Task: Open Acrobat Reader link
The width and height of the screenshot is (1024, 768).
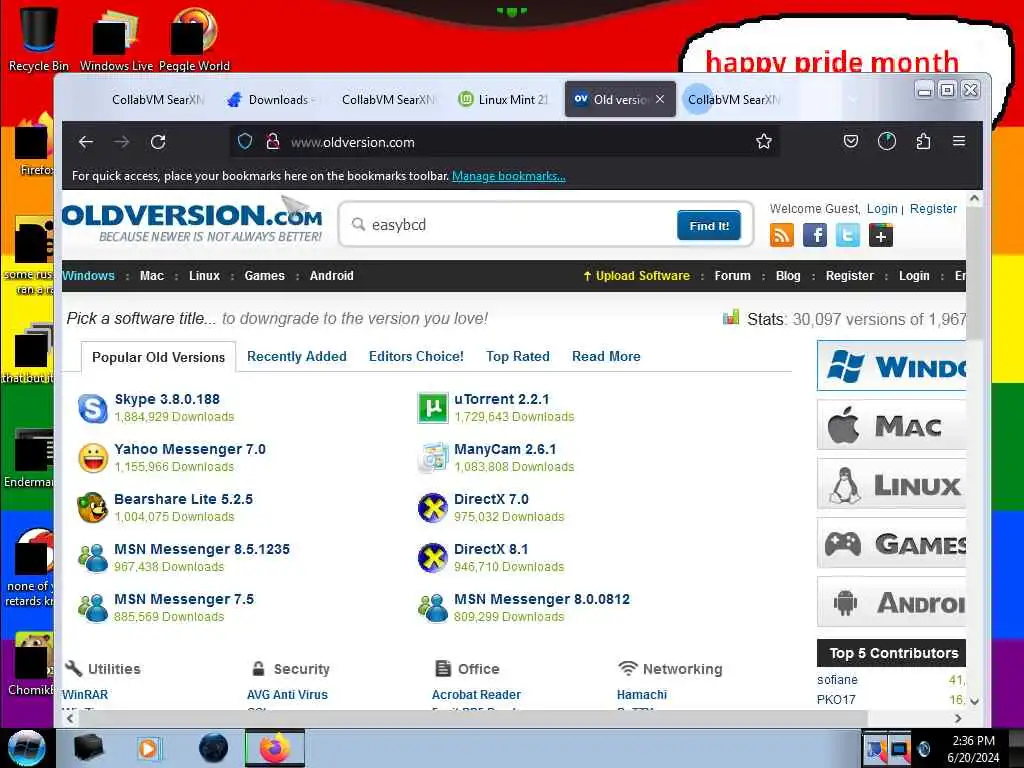Action: coord(476,695)
